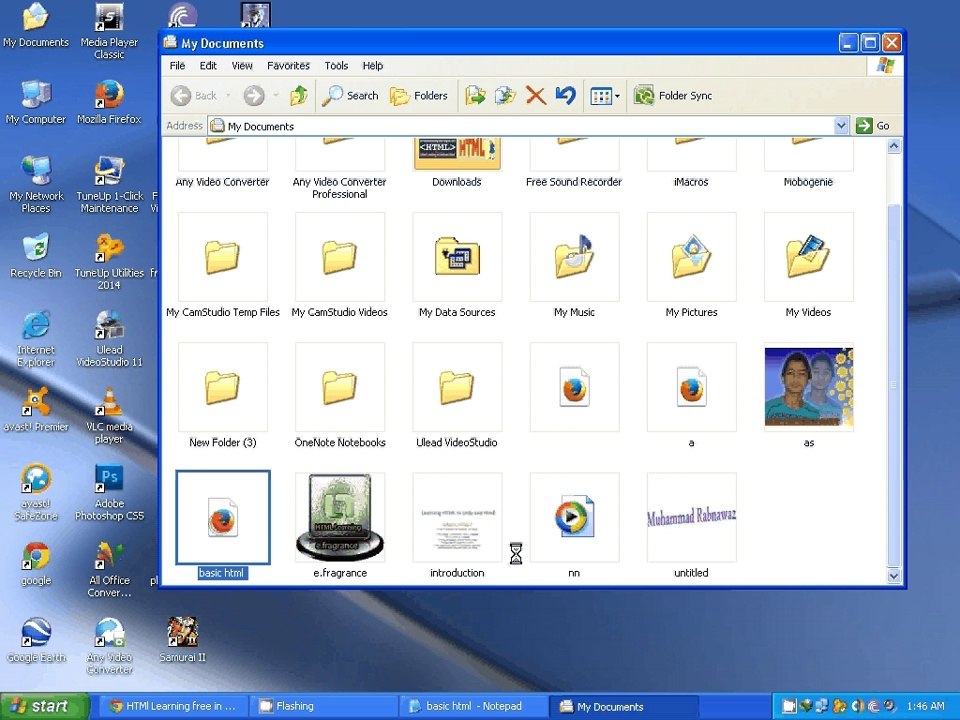Open the Tools menu
This screenshot has height=720, width=960.
click(x=336, y=66)
